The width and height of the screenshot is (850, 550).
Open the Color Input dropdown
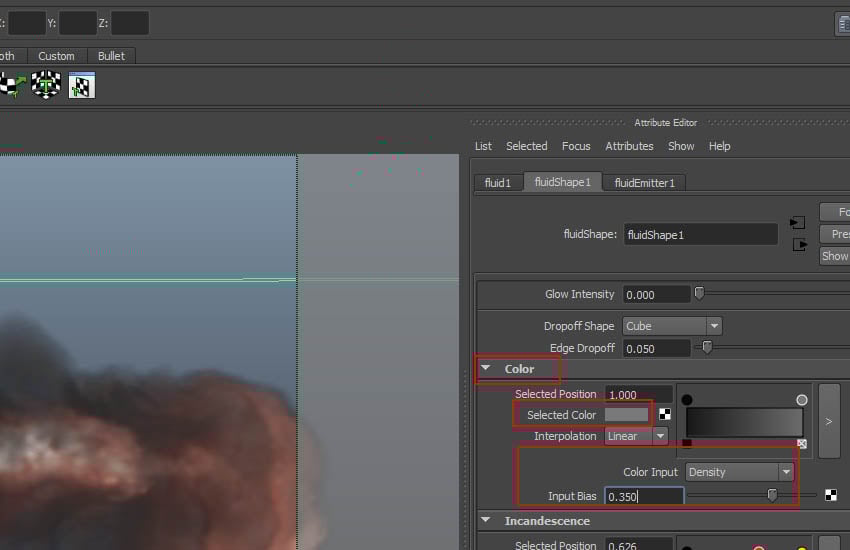[x=739, y=472]
